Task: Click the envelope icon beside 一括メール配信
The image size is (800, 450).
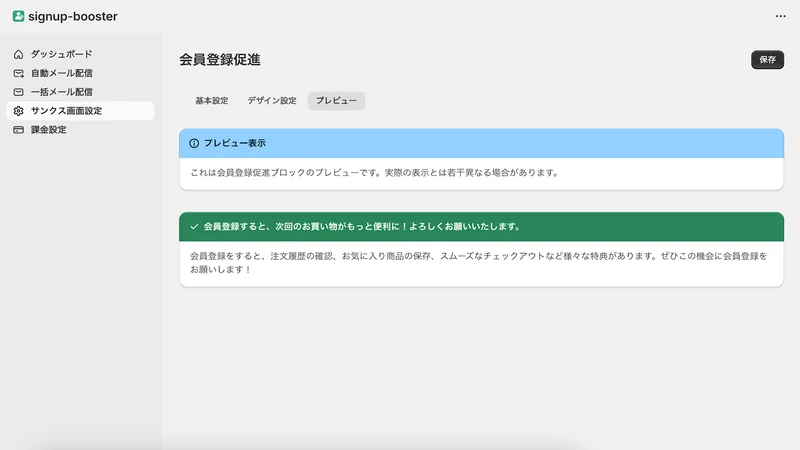Action: coord(18,92)
